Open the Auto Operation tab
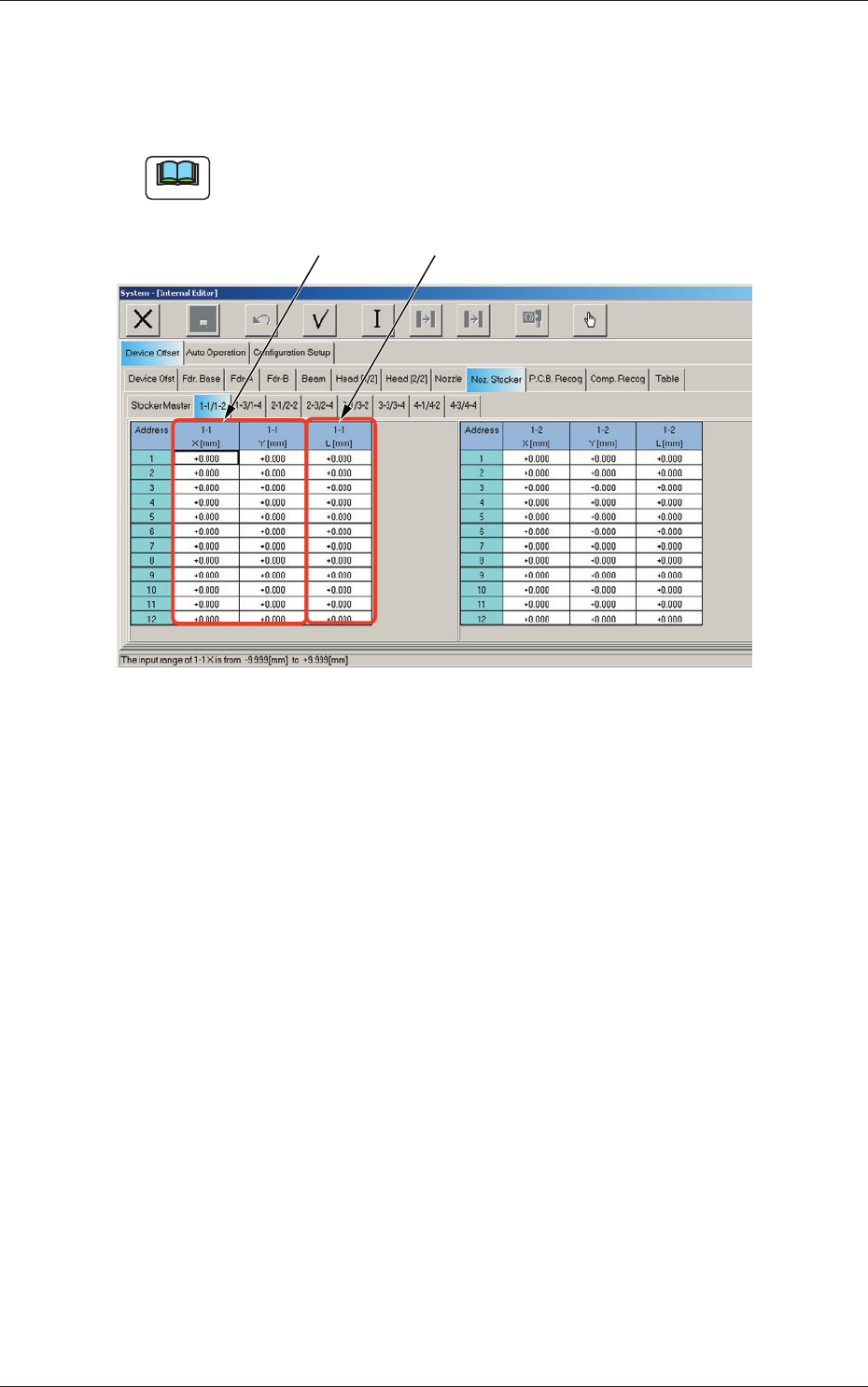 click(216, 353)
